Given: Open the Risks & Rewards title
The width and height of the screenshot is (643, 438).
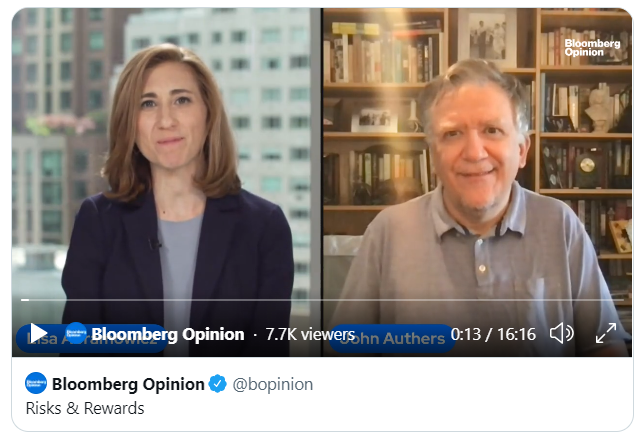Looking at the screenshot, I should (x=85, y=408).
